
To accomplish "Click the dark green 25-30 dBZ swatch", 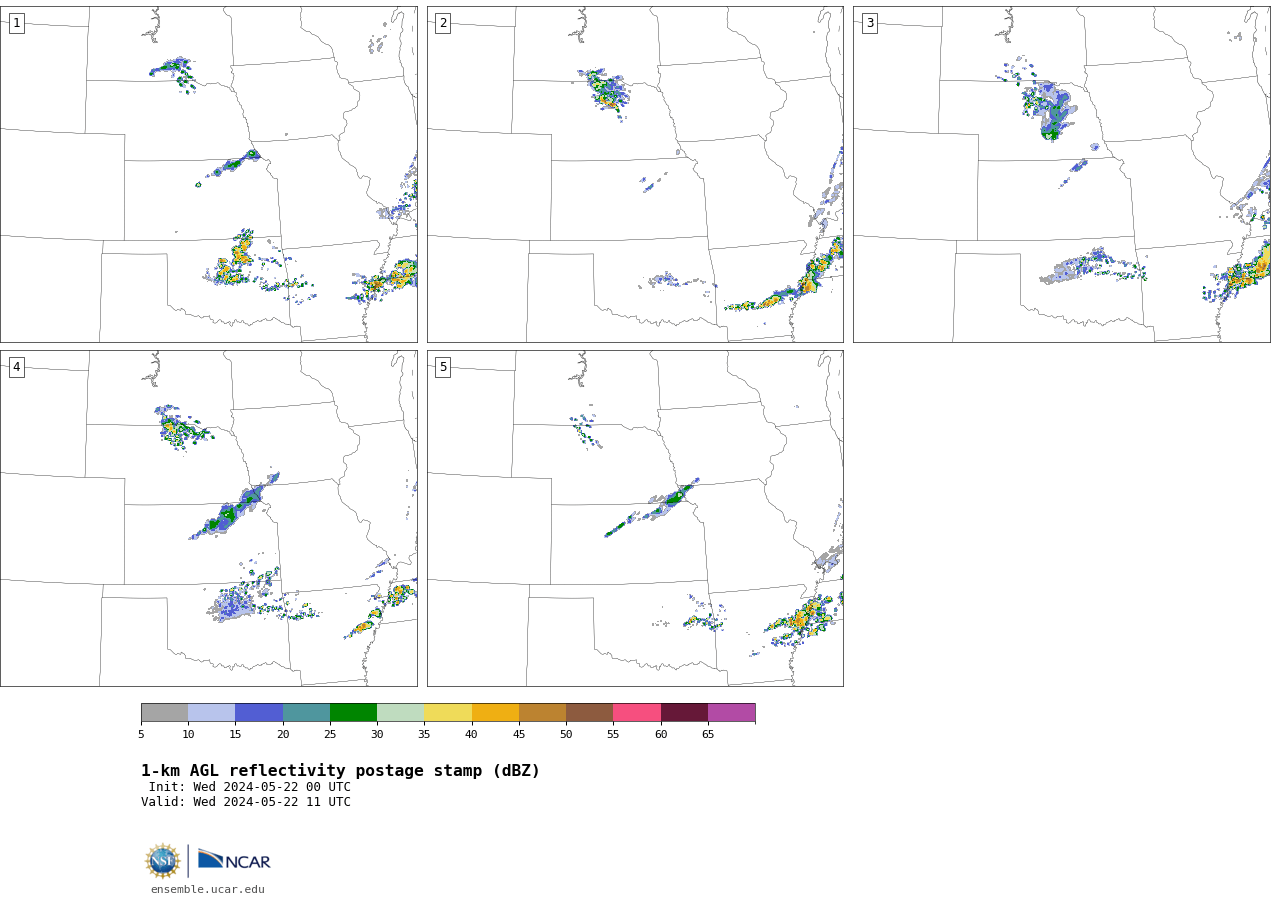I will click(353, 712).
